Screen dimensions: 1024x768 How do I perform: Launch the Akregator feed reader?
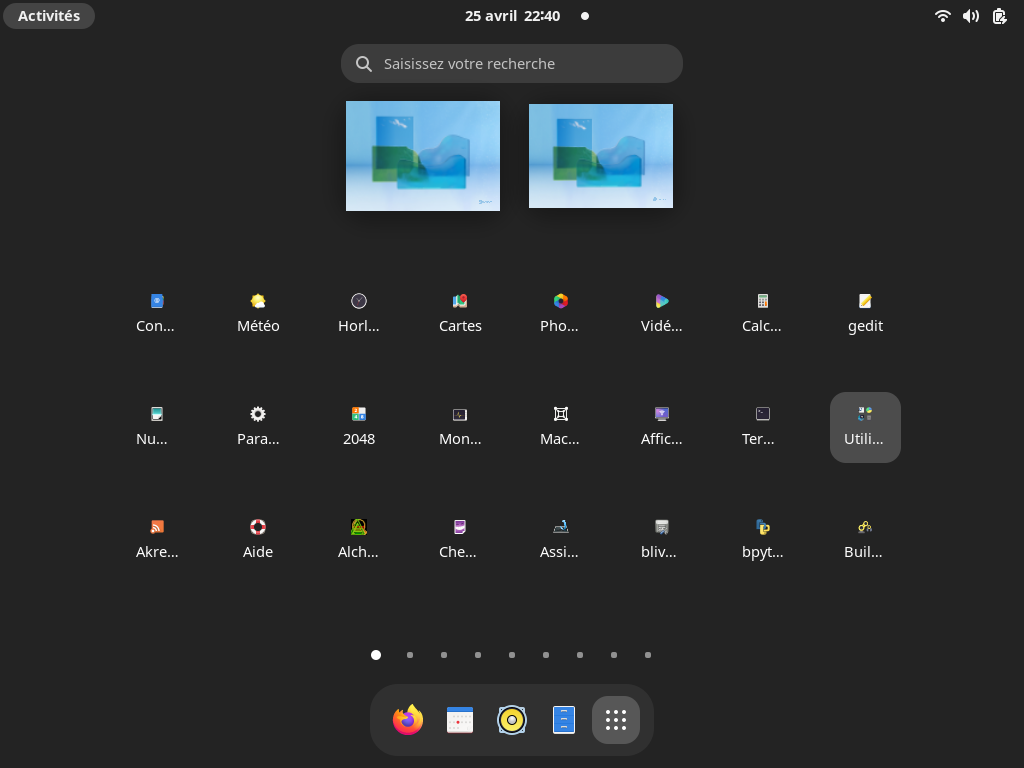coord(157,527)
